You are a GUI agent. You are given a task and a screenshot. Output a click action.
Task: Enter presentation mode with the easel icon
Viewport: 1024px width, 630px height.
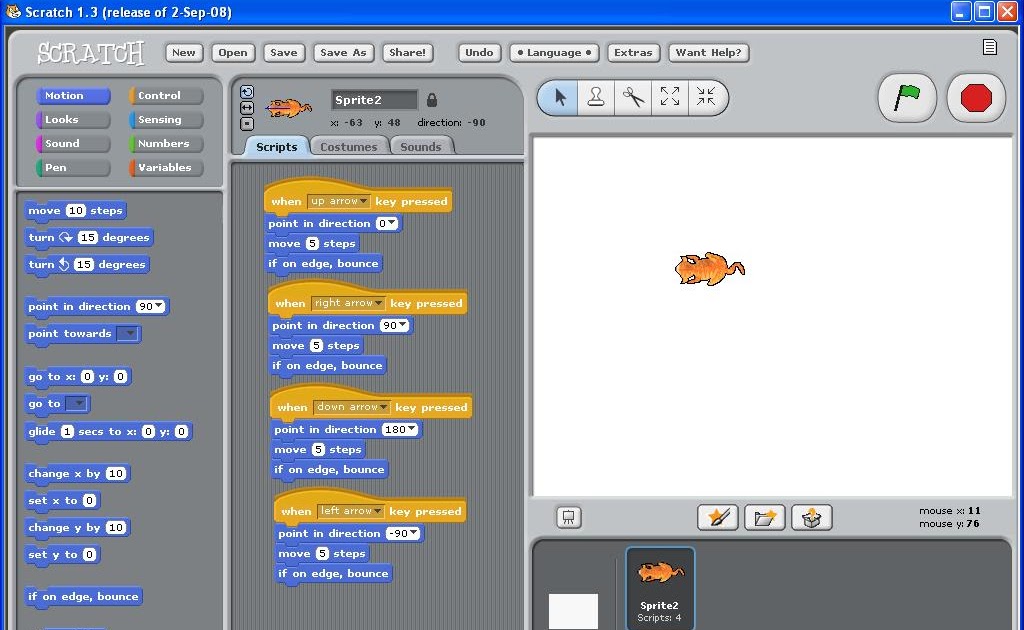click(x=568, y=517)
